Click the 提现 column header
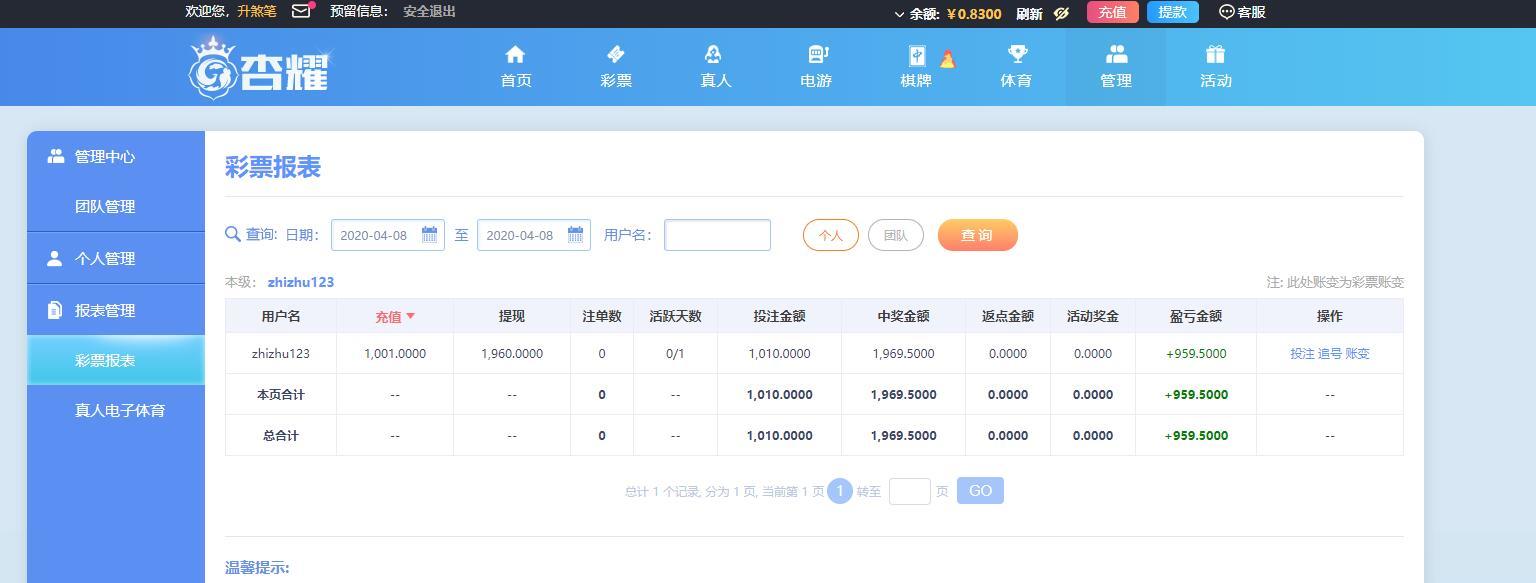The image size is (1536, 583). (x=511, y=316)
